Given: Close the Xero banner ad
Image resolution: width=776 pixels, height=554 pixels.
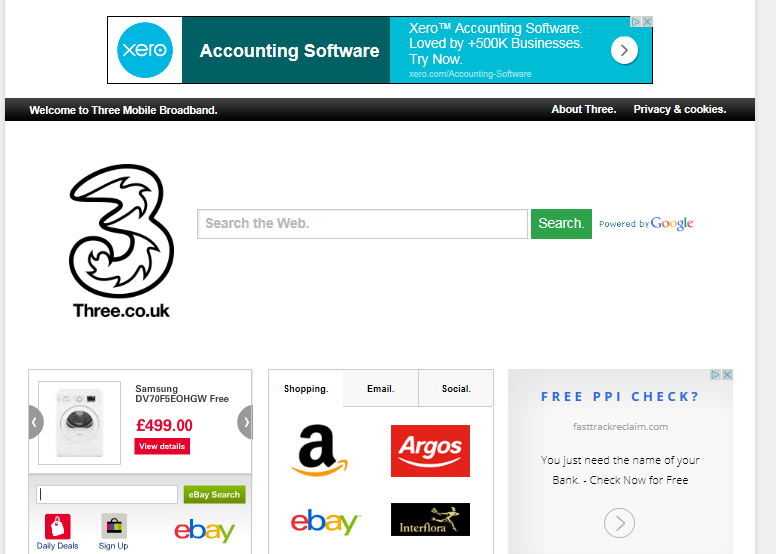Looking at the screenshot, I should click(x=647, y=22).
